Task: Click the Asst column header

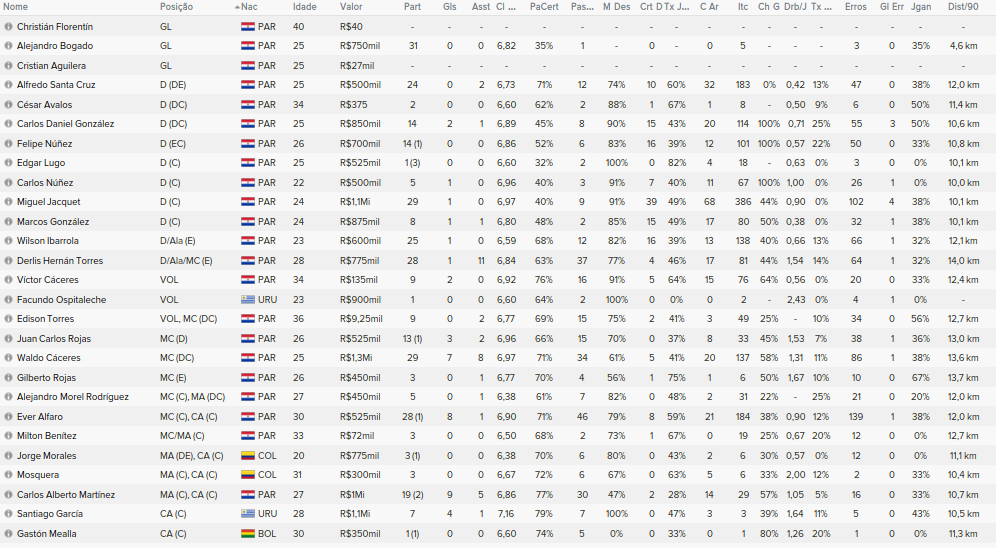Action: [481, 7]
